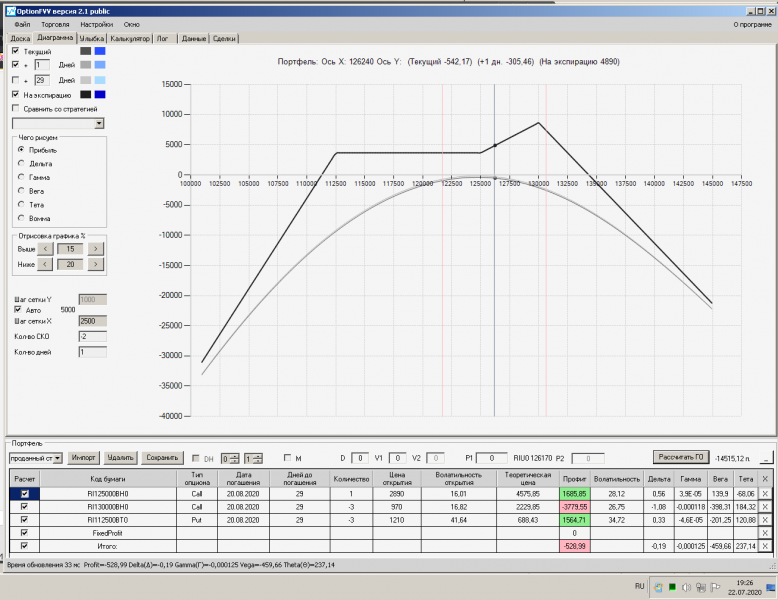Click the RU language indicator
The width and height of the screenshot is (778, 600).
coord(639,586)
